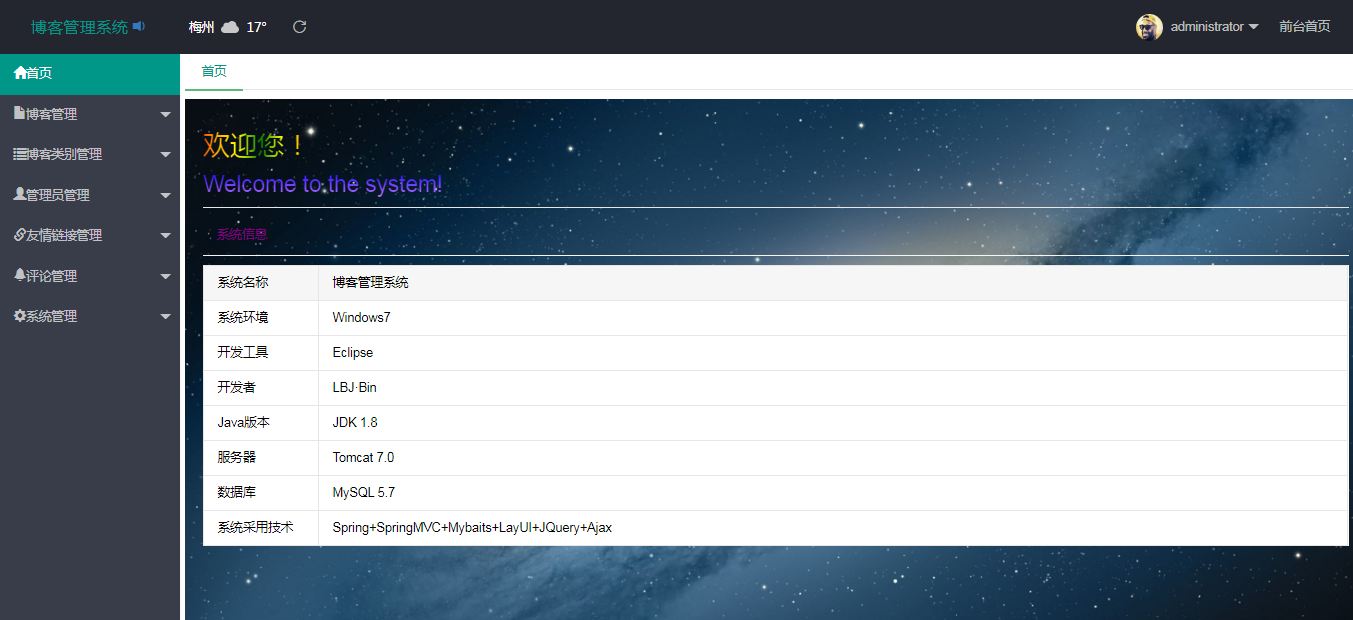Click the 系统信息 section heading
Viewport: 1353px width, 620px height.
tap(242, 234)
